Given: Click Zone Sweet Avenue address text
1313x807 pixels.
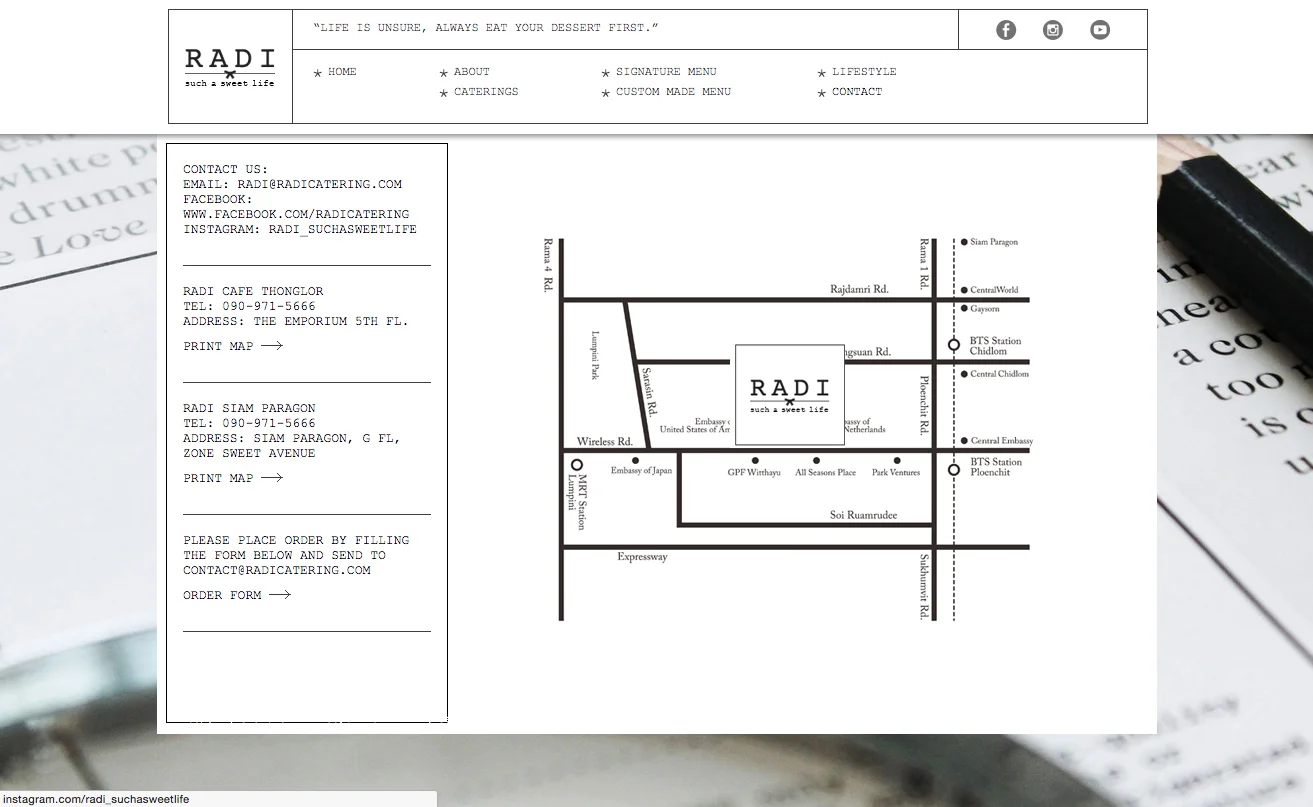Looking at the screenshot, I should coord(249,453).
